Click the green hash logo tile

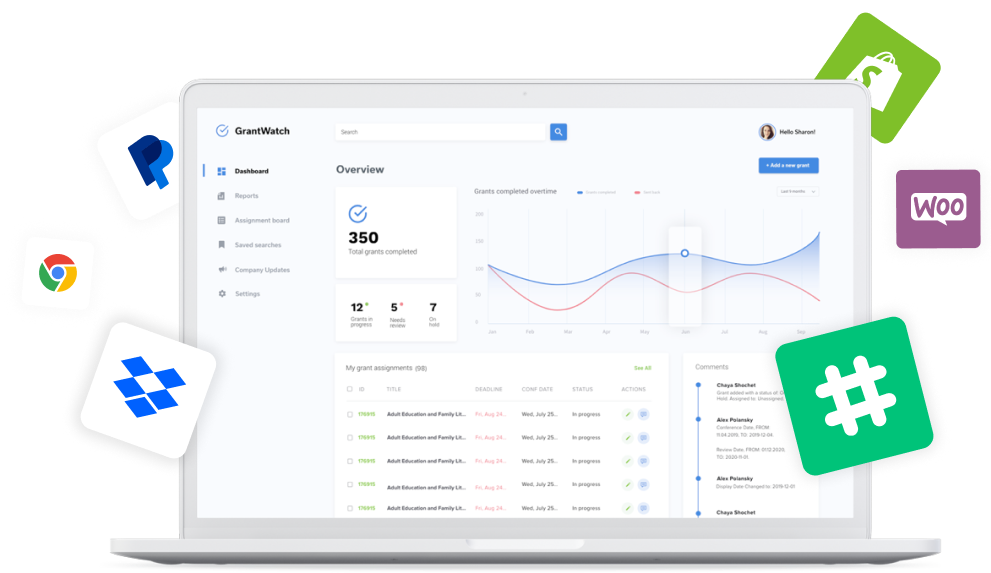tap(854, 397)
